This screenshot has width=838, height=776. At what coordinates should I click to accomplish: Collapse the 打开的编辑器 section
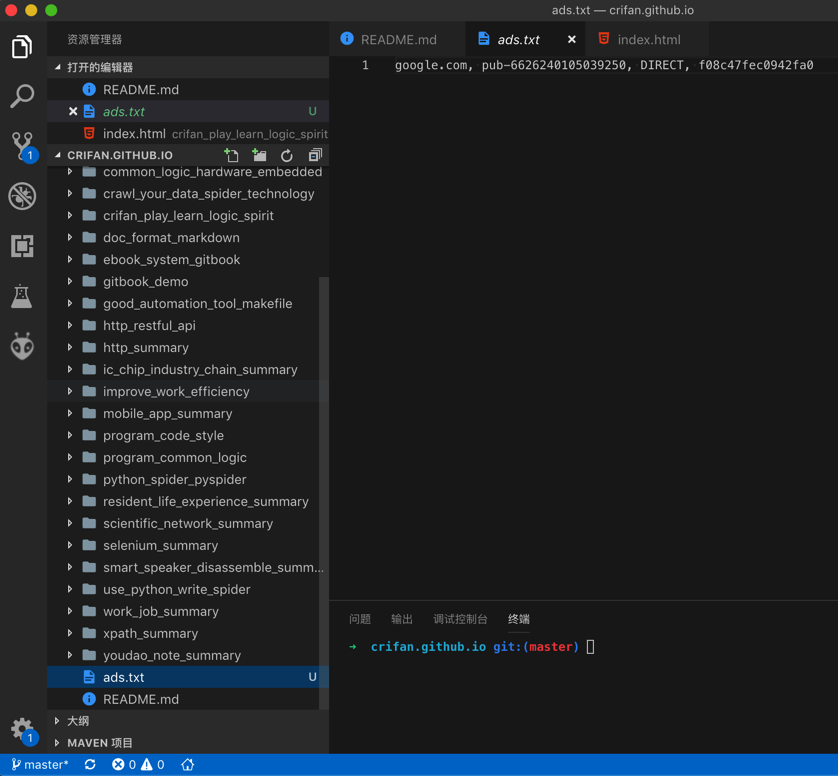click(188, 67)
